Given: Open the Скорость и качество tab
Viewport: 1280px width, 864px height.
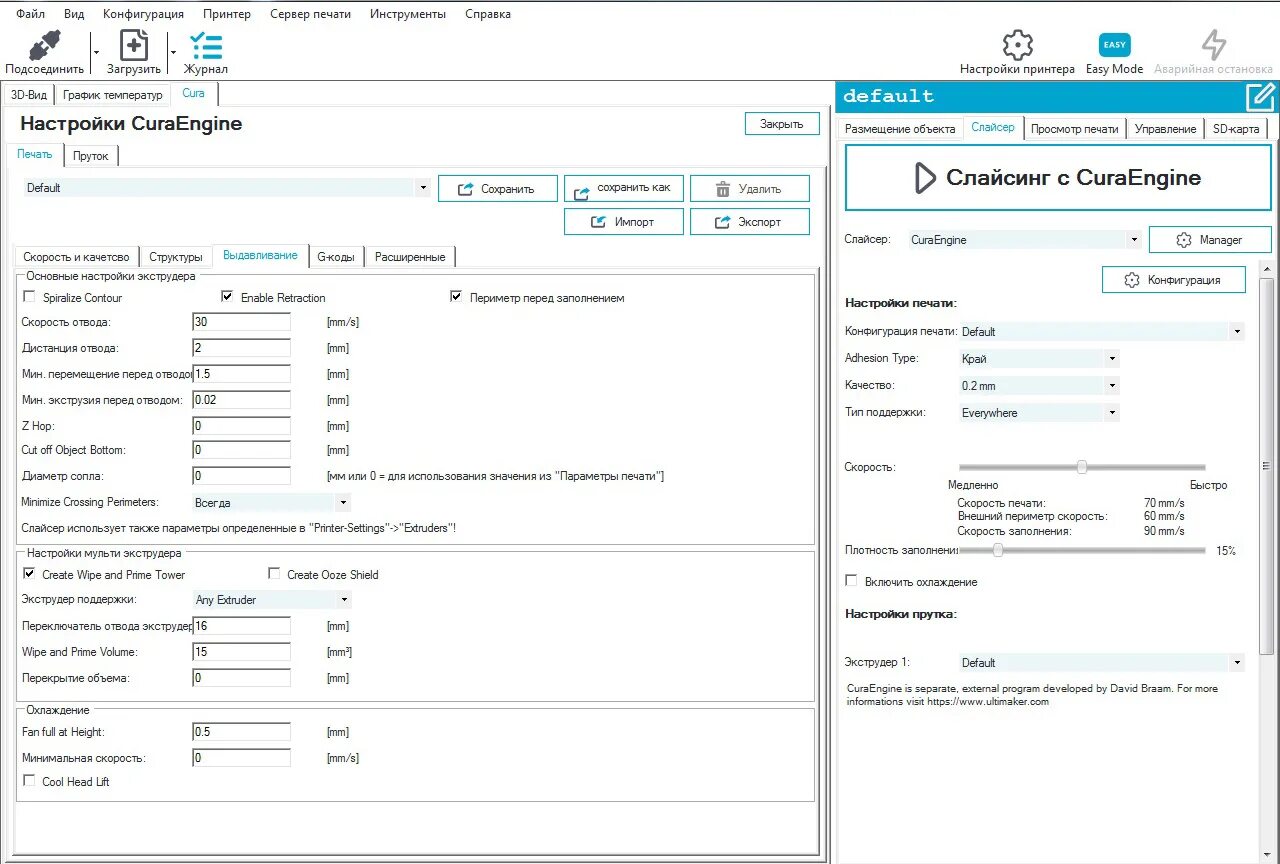Looking at the screenshot, I should (x=76, y=257).
